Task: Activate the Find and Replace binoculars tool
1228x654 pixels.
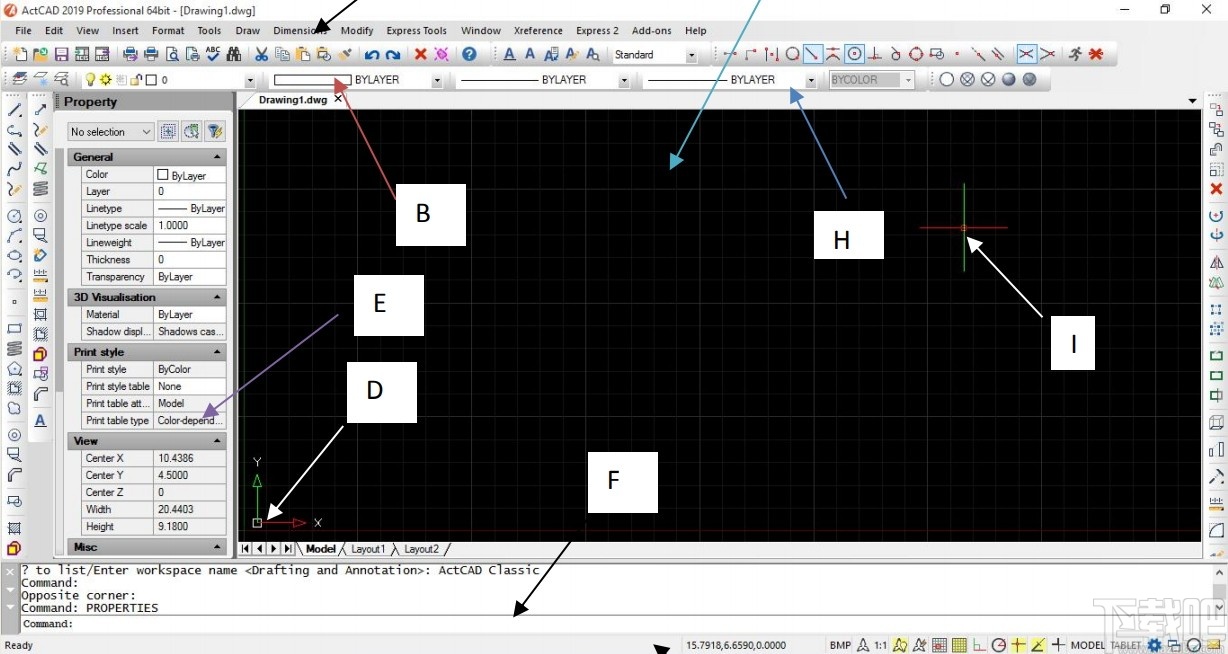Action: point(234,54)
